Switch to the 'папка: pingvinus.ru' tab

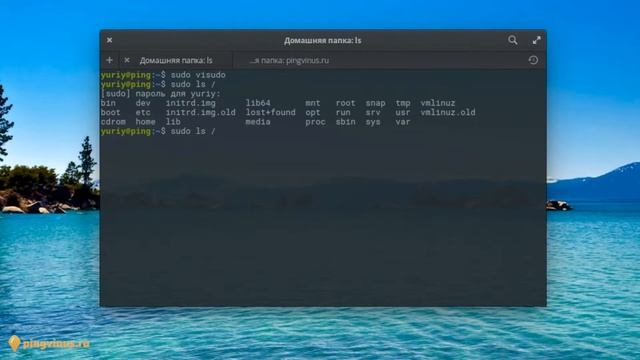coord(289,60)
